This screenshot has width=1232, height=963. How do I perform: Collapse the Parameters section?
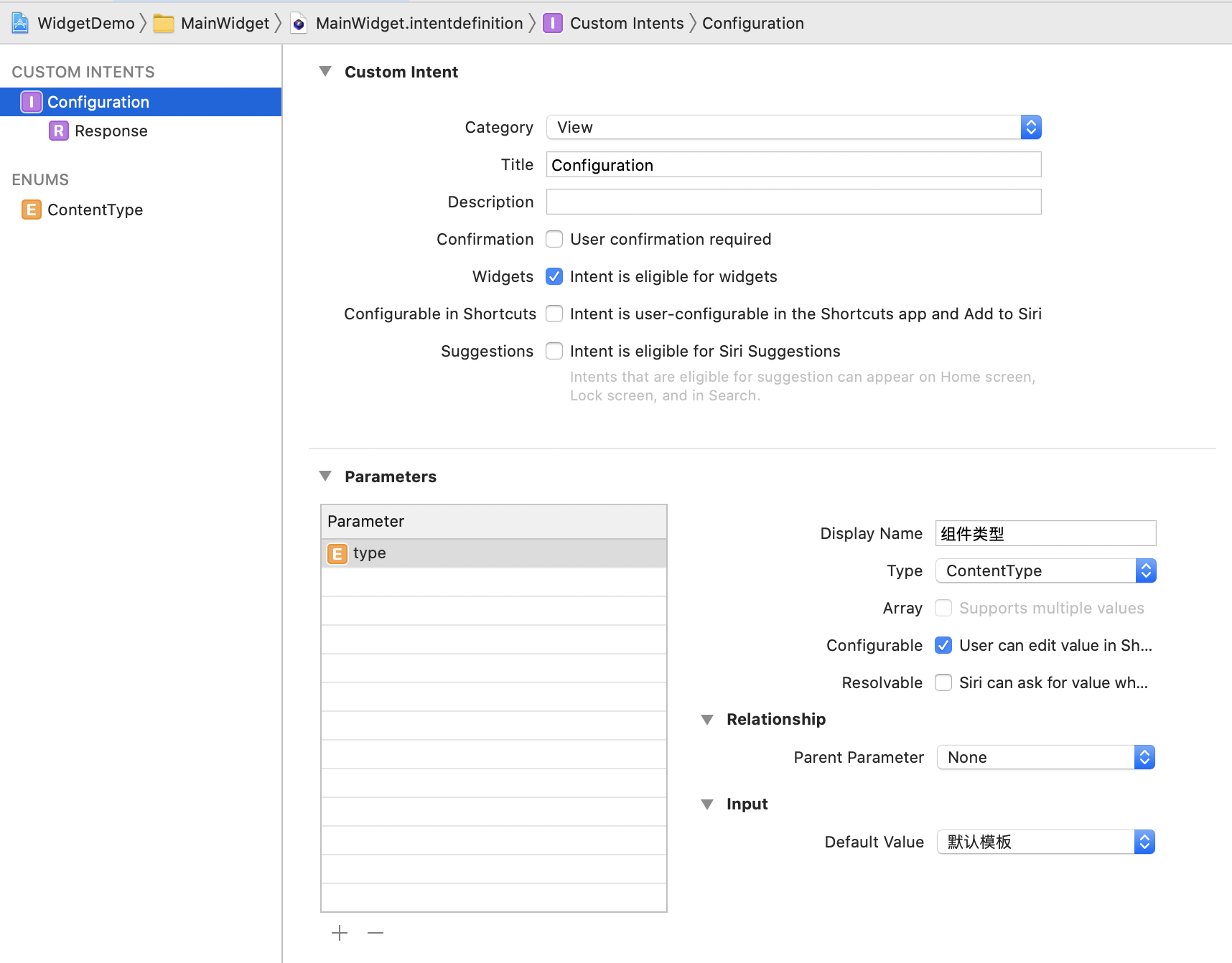point(325,476)
